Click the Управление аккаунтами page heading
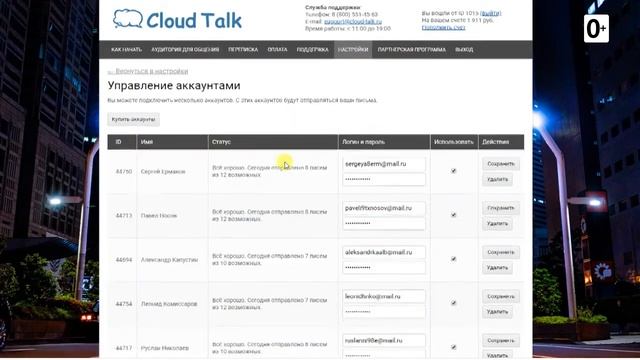This screenshot has width=640, height=360. 174,85
